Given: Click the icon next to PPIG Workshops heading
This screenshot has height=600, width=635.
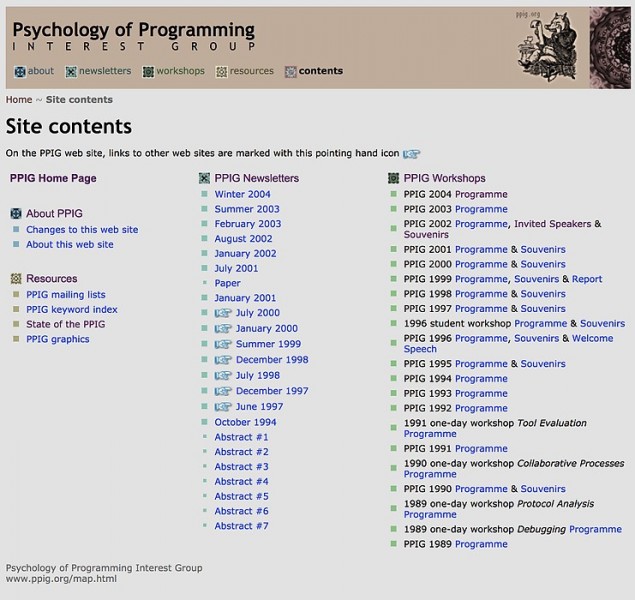Looking at the screenshot, I should [x=394, y=179].
